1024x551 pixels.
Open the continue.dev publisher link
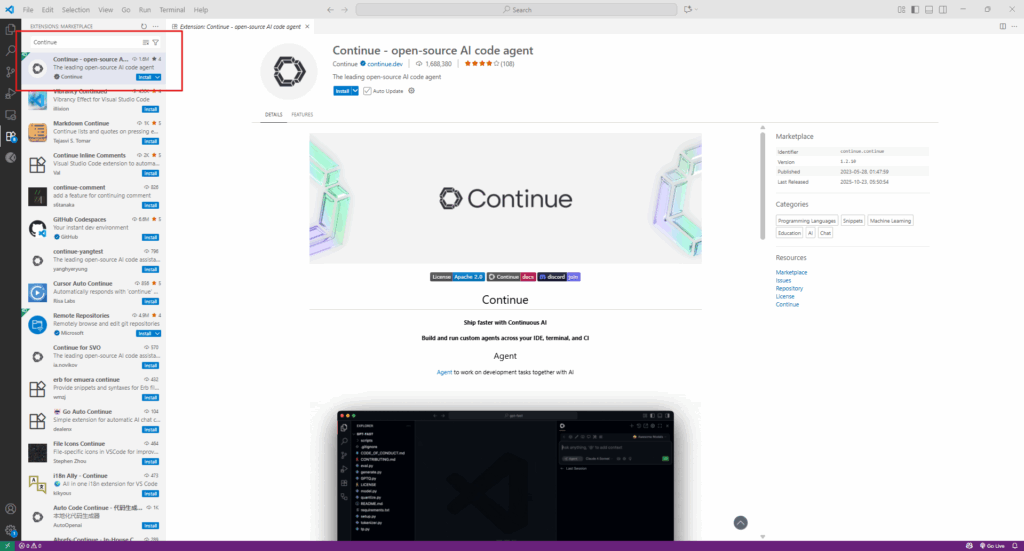click(x=385, y=64)
